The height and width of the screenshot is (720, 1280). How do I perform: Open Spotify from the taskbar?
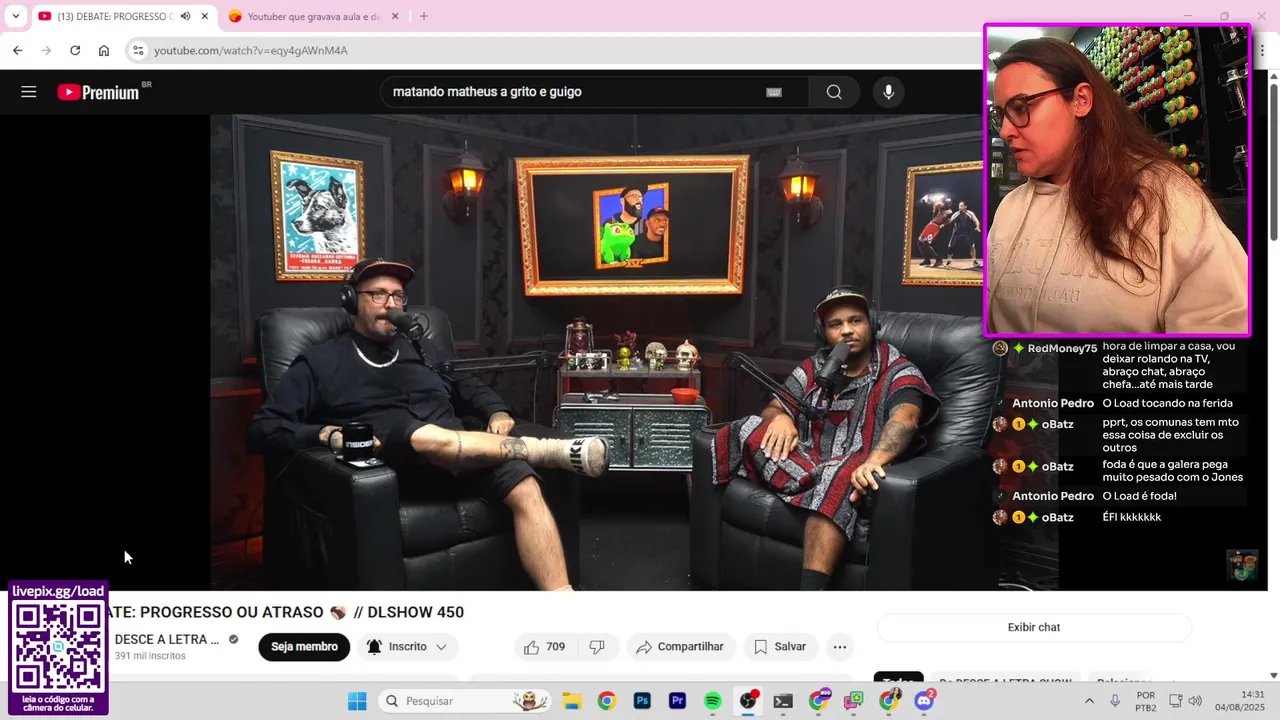pos(712,701)
